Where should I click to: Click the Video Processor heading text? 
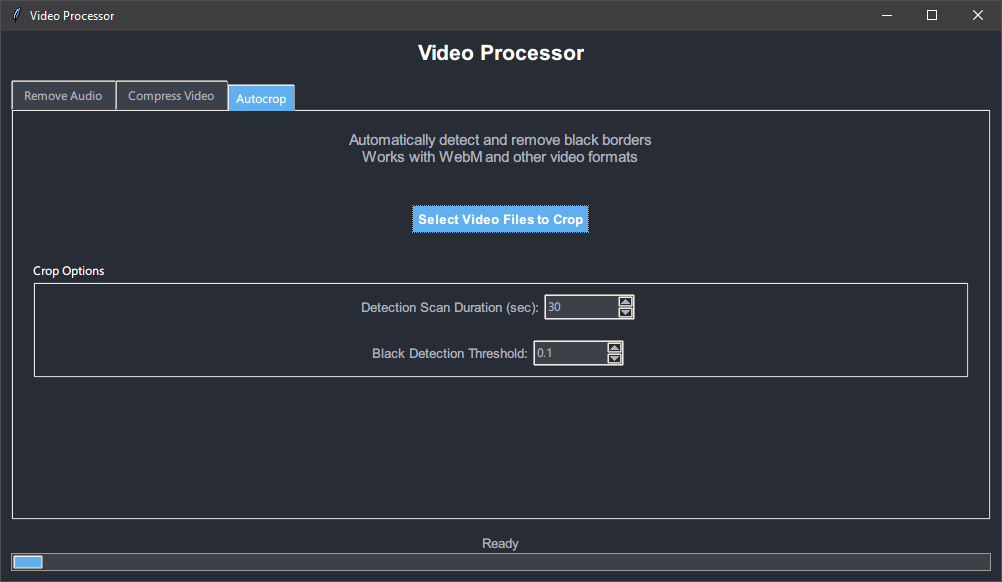click(501, 53)
